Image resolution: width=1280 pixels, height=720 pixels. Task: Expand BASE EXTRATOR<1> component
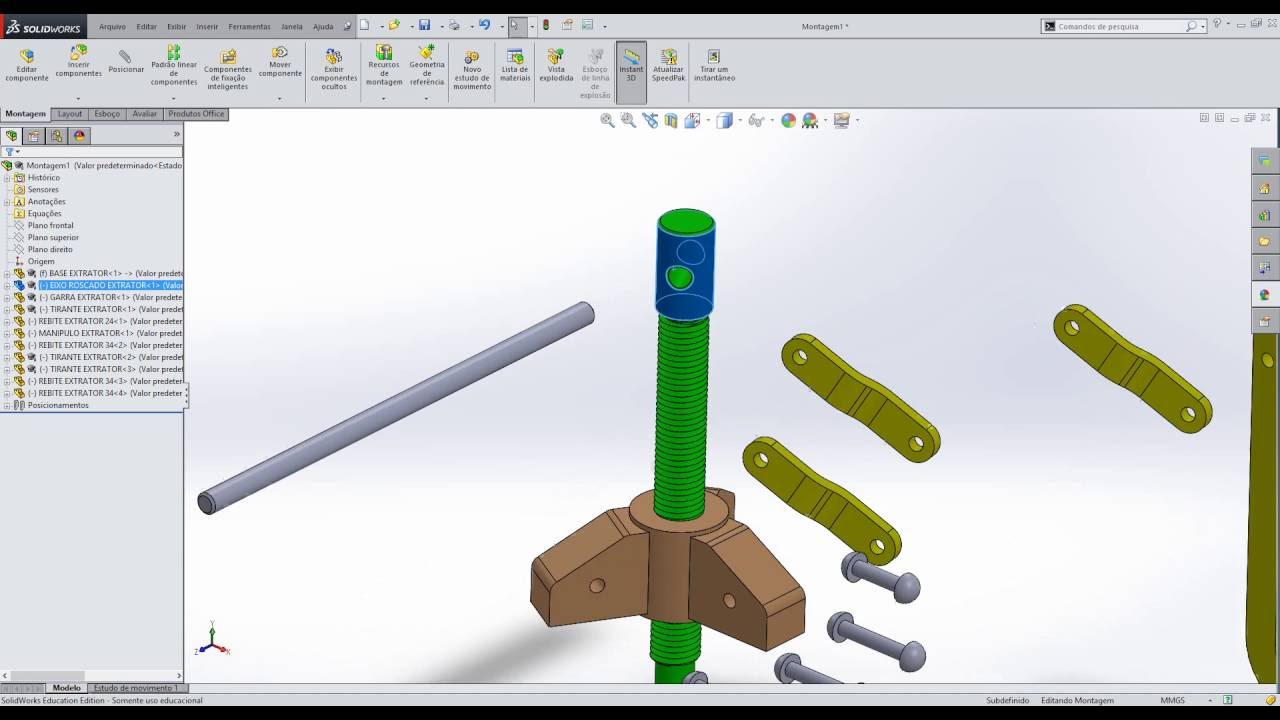point(7,273)
